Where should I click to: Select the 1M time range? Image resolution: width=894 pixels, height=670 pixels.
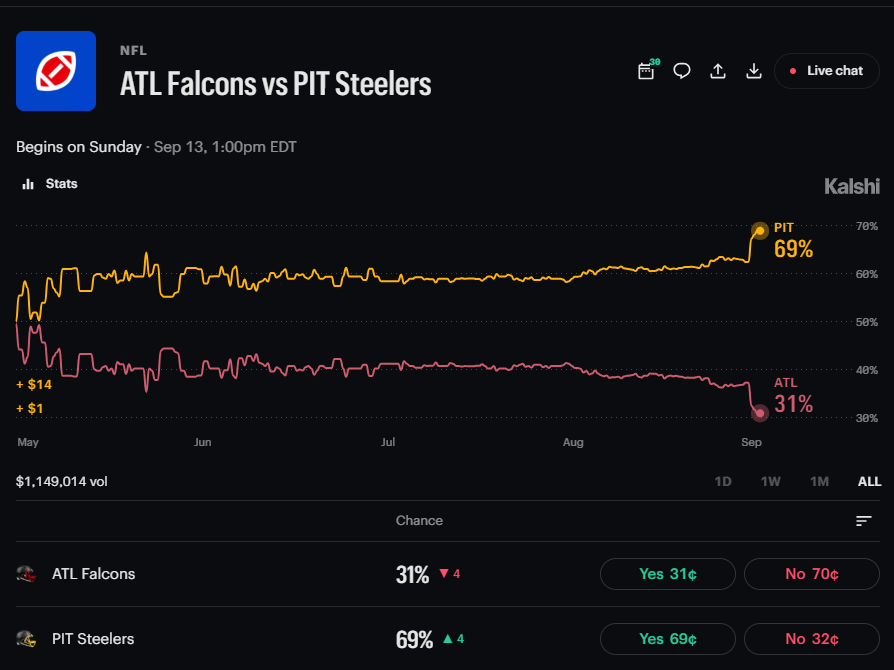(819, 481)
